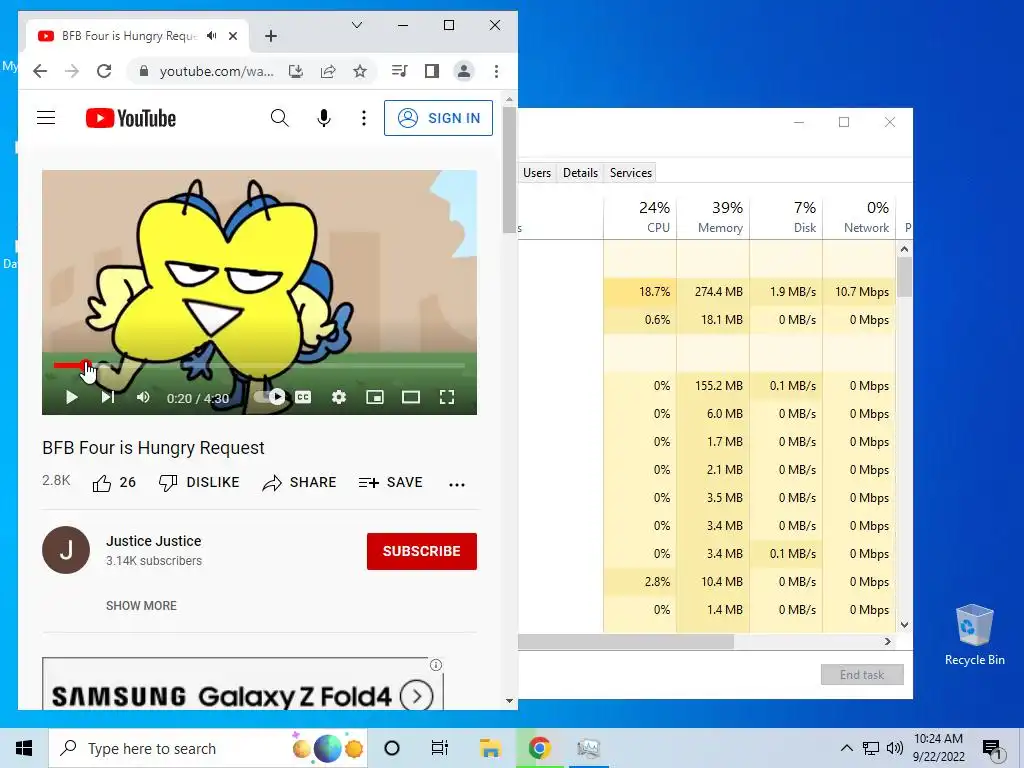Expand description with SHOW MORE

(x=141, y=605)
